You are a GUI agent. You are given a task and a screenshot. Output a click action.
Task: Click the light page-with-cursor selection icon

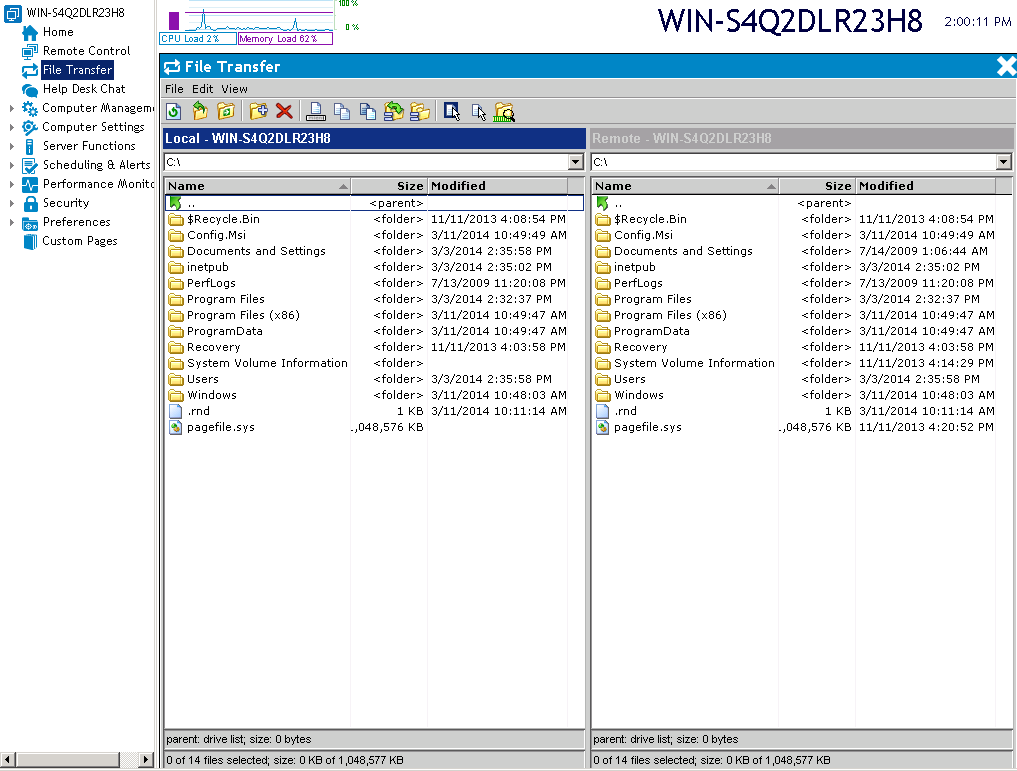(479, 112)
